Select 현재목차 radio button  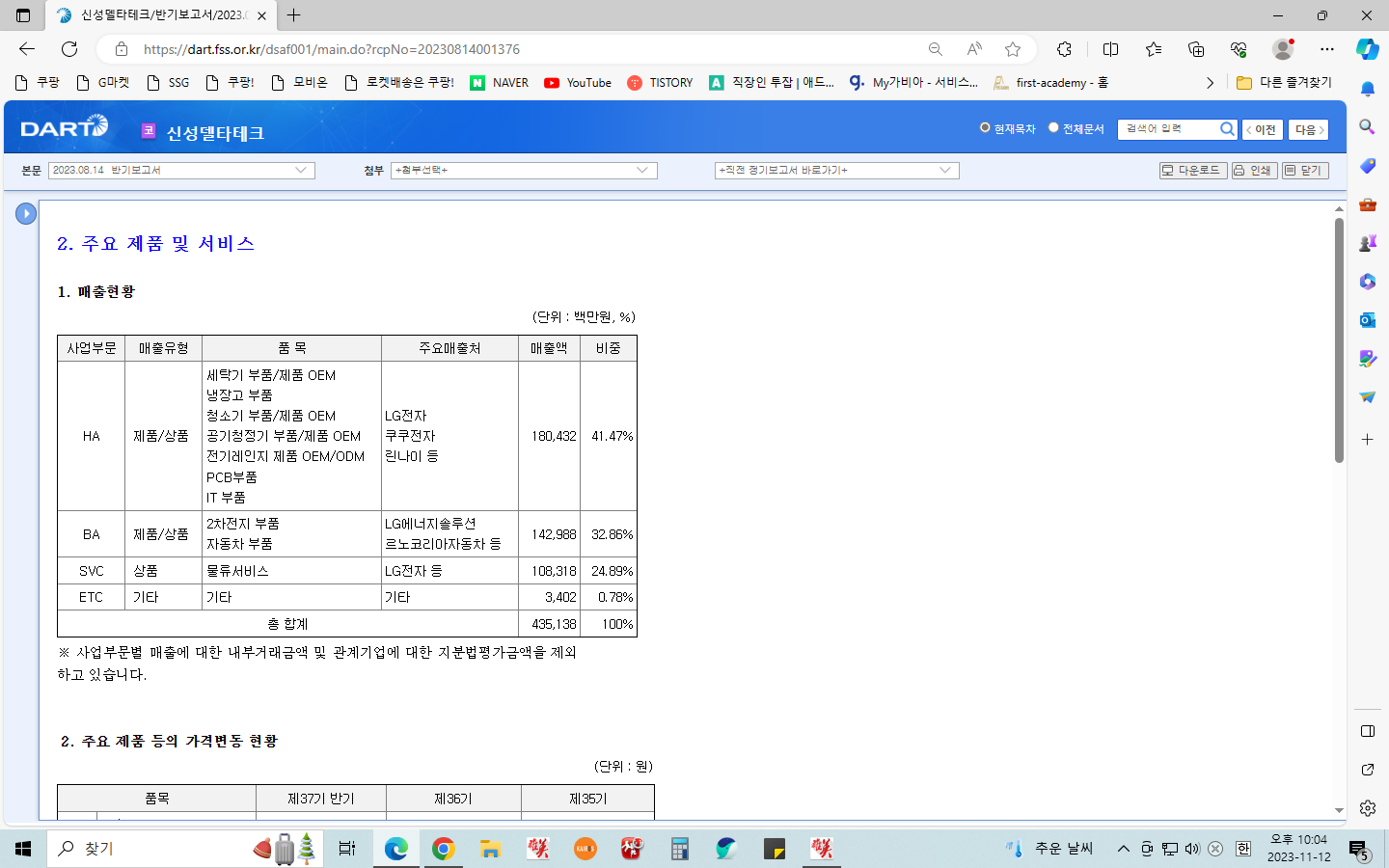(985, 127)
